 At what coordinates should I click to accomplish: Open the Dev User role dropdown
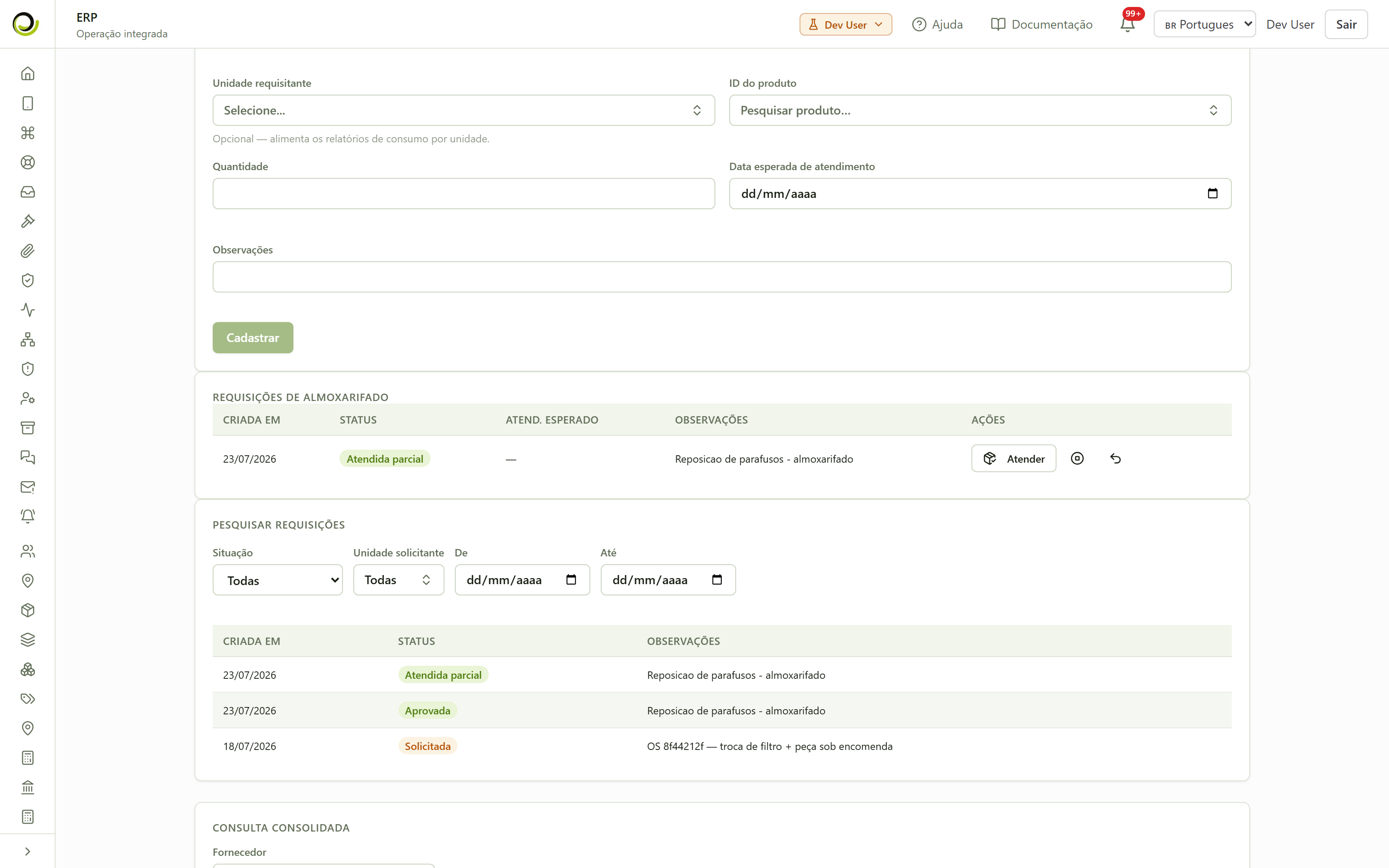pos(846,25)
